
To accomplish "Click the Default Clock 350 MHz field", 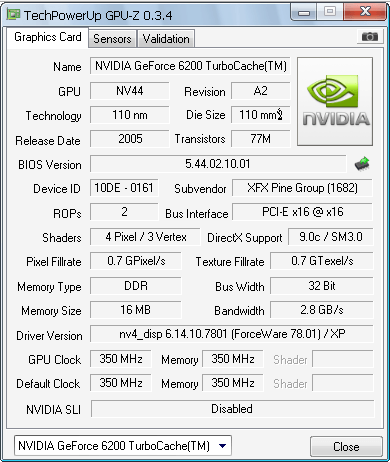I will click(x=121, y=383).
